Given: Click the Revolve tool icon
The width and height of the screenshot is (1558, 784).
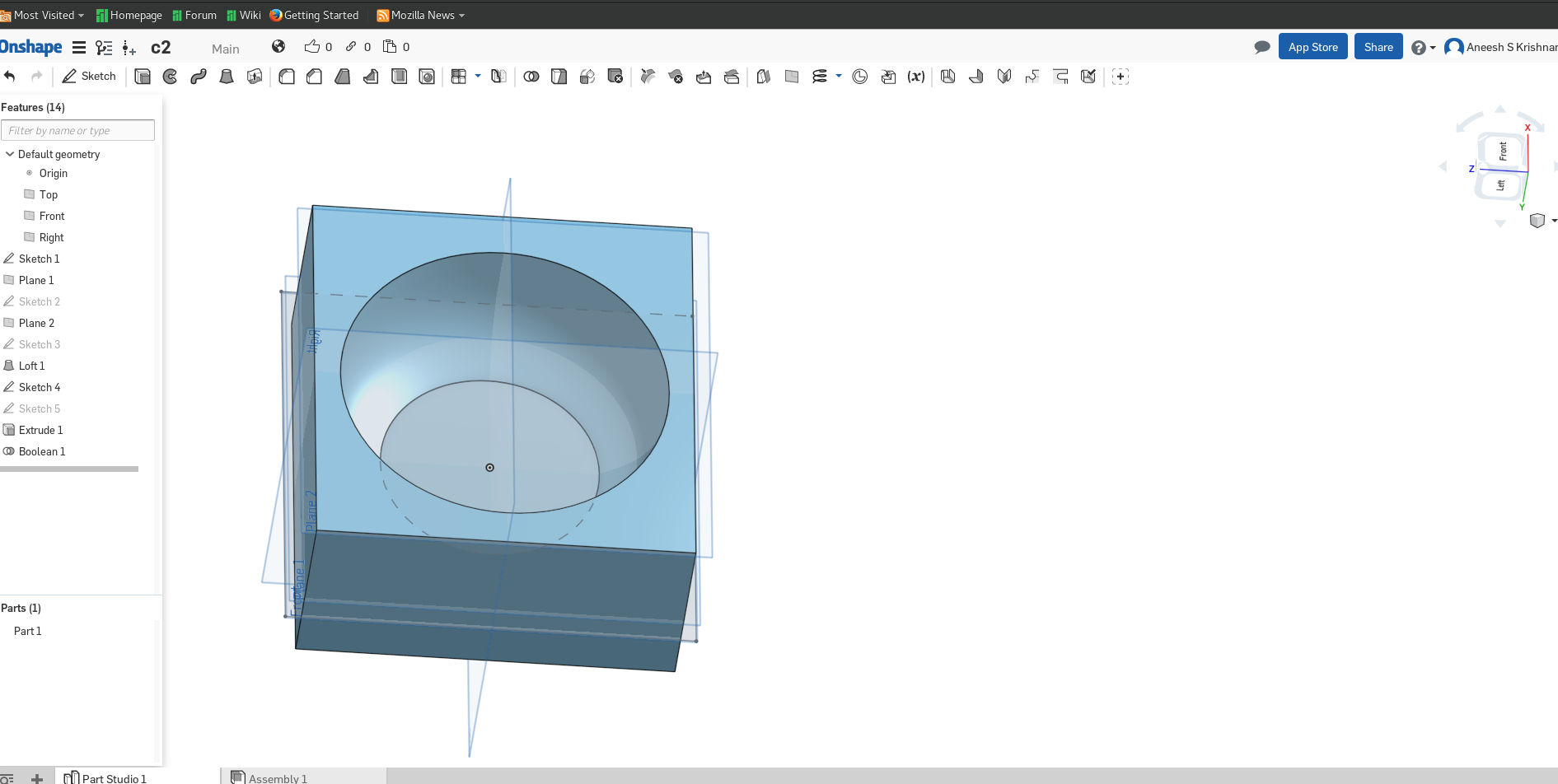Looking at the screenshot, I should (171, 77).
